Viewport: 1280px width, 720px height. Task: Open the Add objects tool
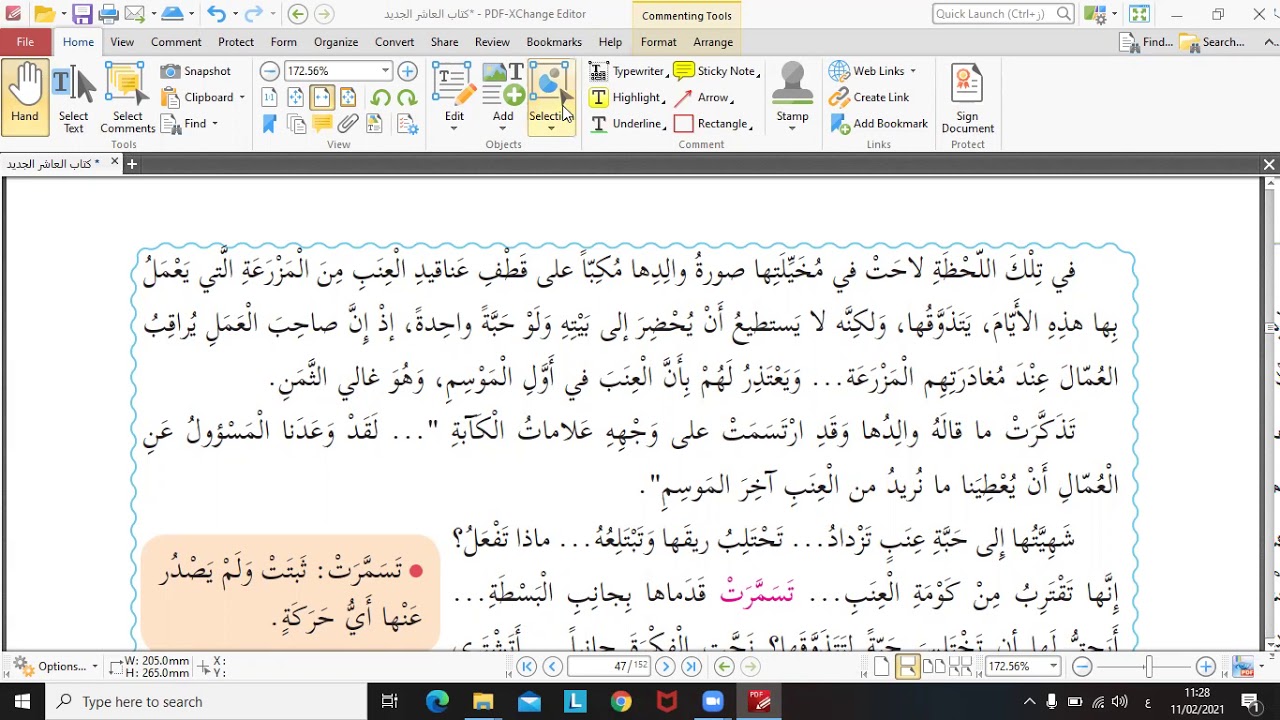tap(503, 97)
